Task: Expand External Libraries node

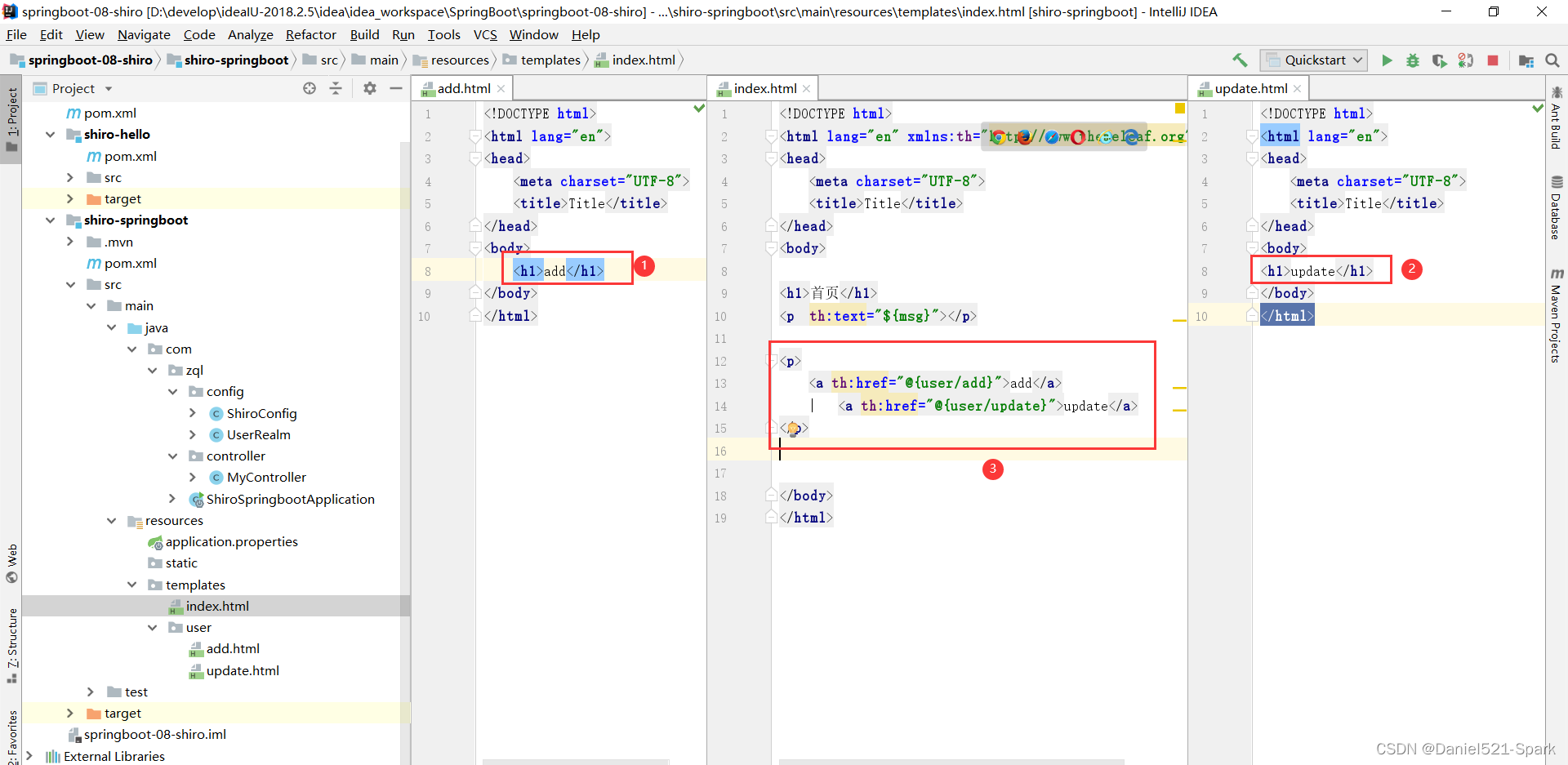Action: pyautogui.click(x=29, y=756)
